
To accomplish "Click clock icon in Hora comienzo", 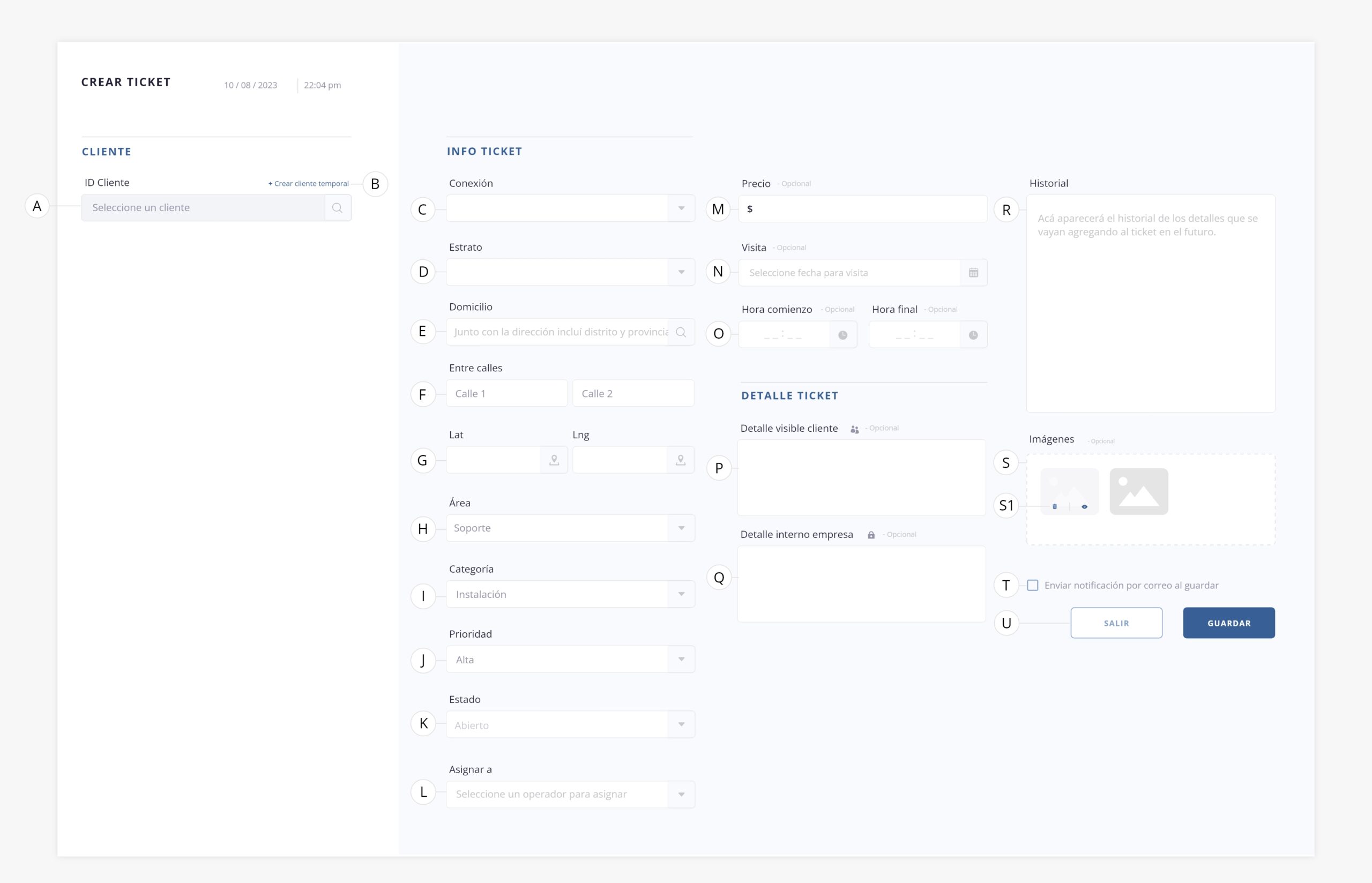I will click(x=842, y=335).
